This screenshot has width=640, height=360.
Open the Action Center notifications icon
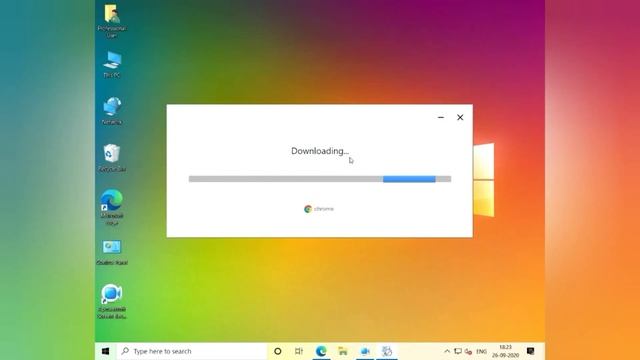pyautogui.click(x=531, y=351)
